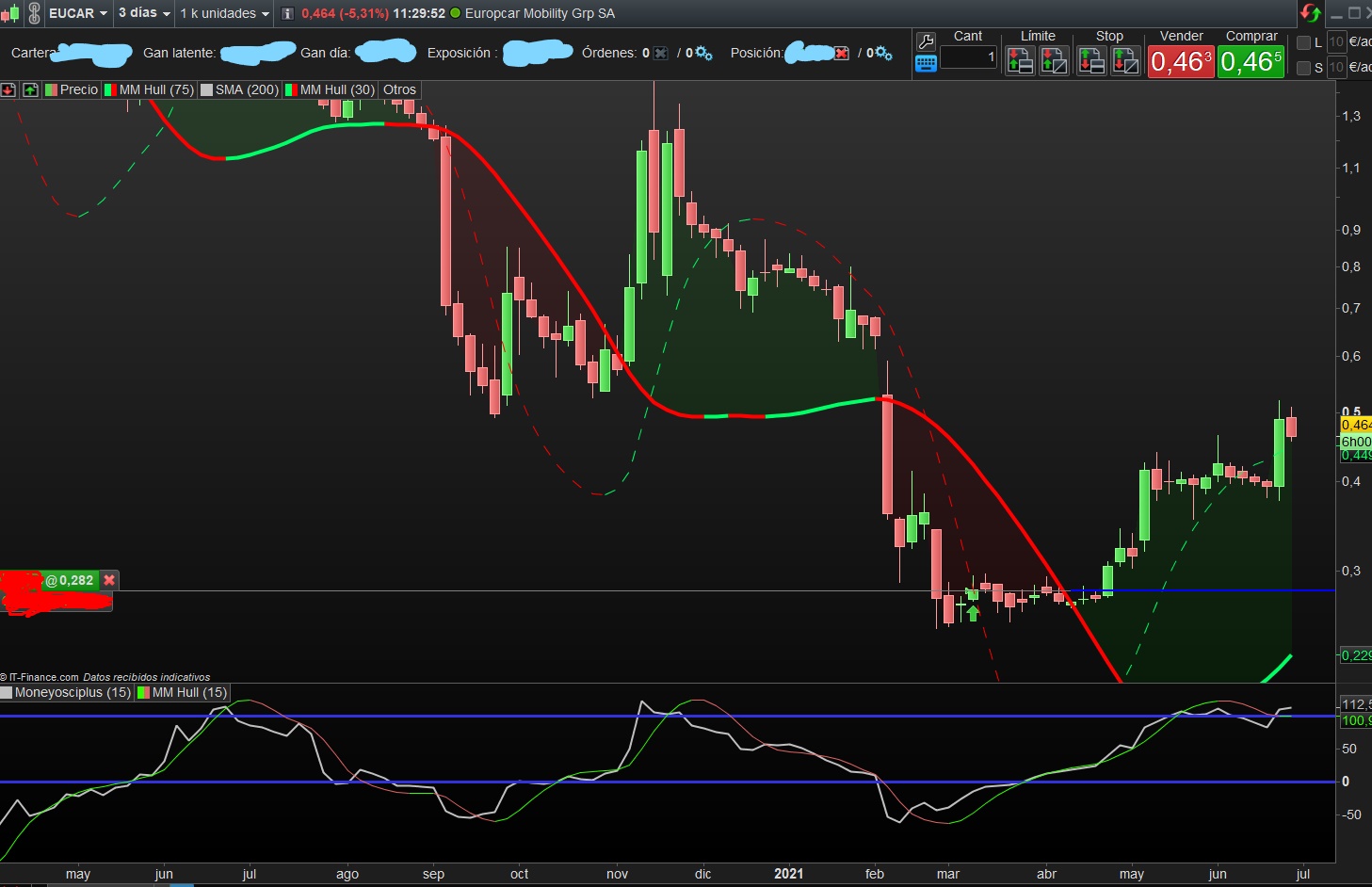Click the chain link icon beside EUCAR
The width and height of the screenshot is (1372, 887).
pyautogui.click(x=34, y=13)
